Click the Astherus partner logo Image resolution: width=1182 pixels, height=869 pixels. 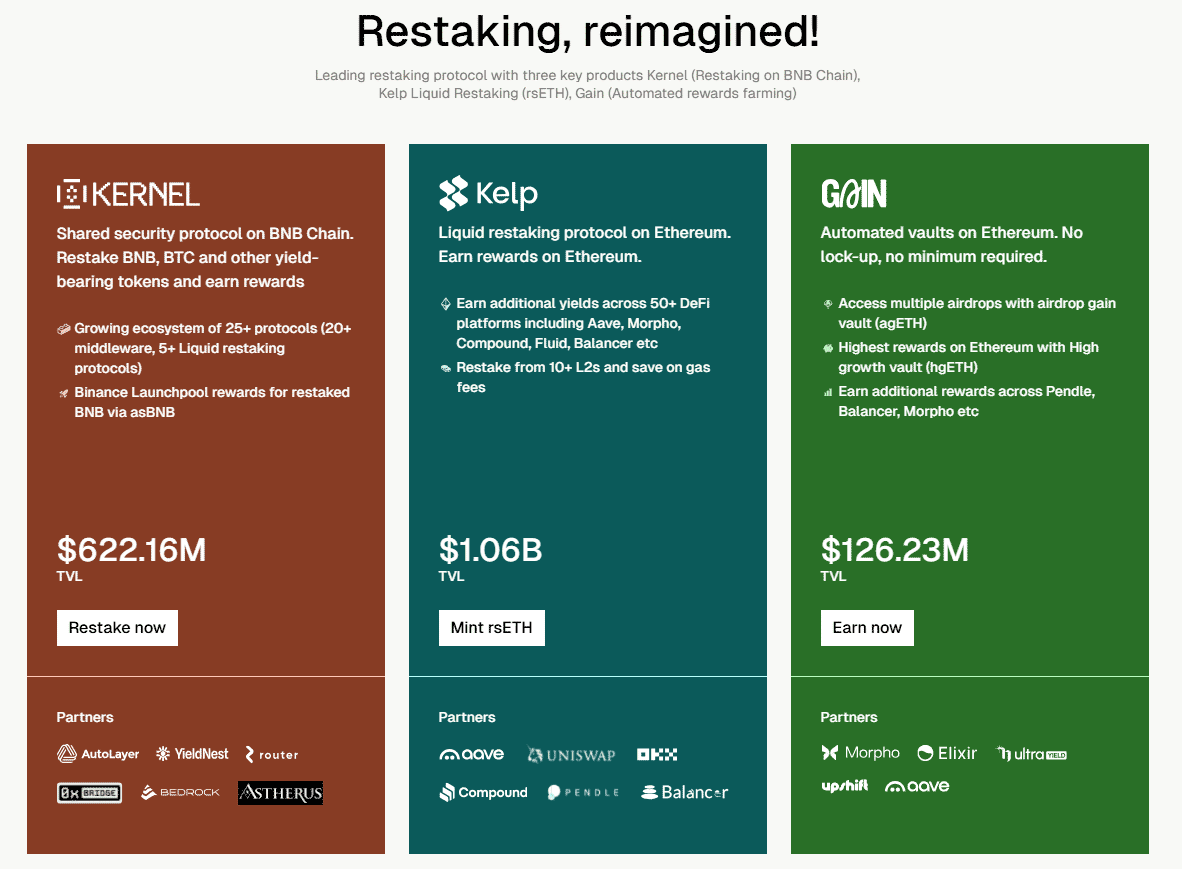(x=280, y=793)
